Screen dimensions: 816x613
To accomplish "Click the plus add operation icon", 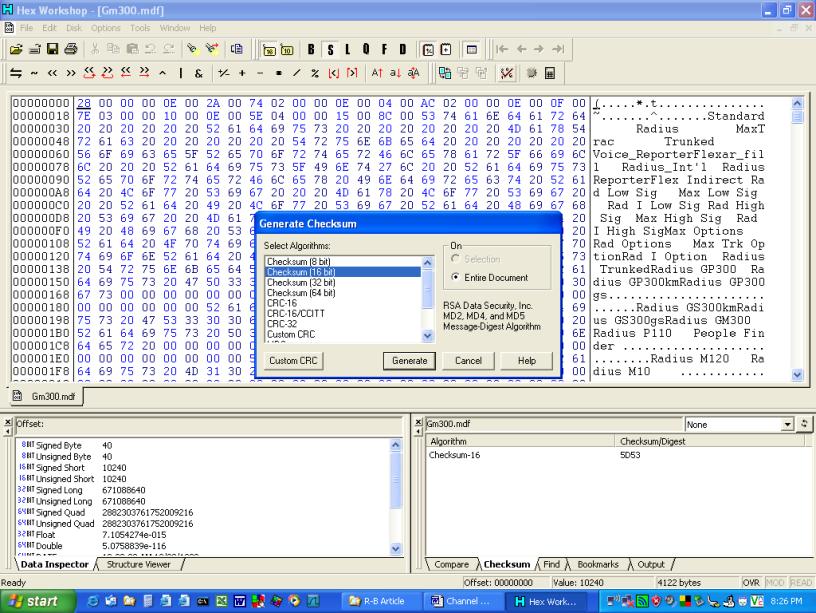I will coord(242,73).
